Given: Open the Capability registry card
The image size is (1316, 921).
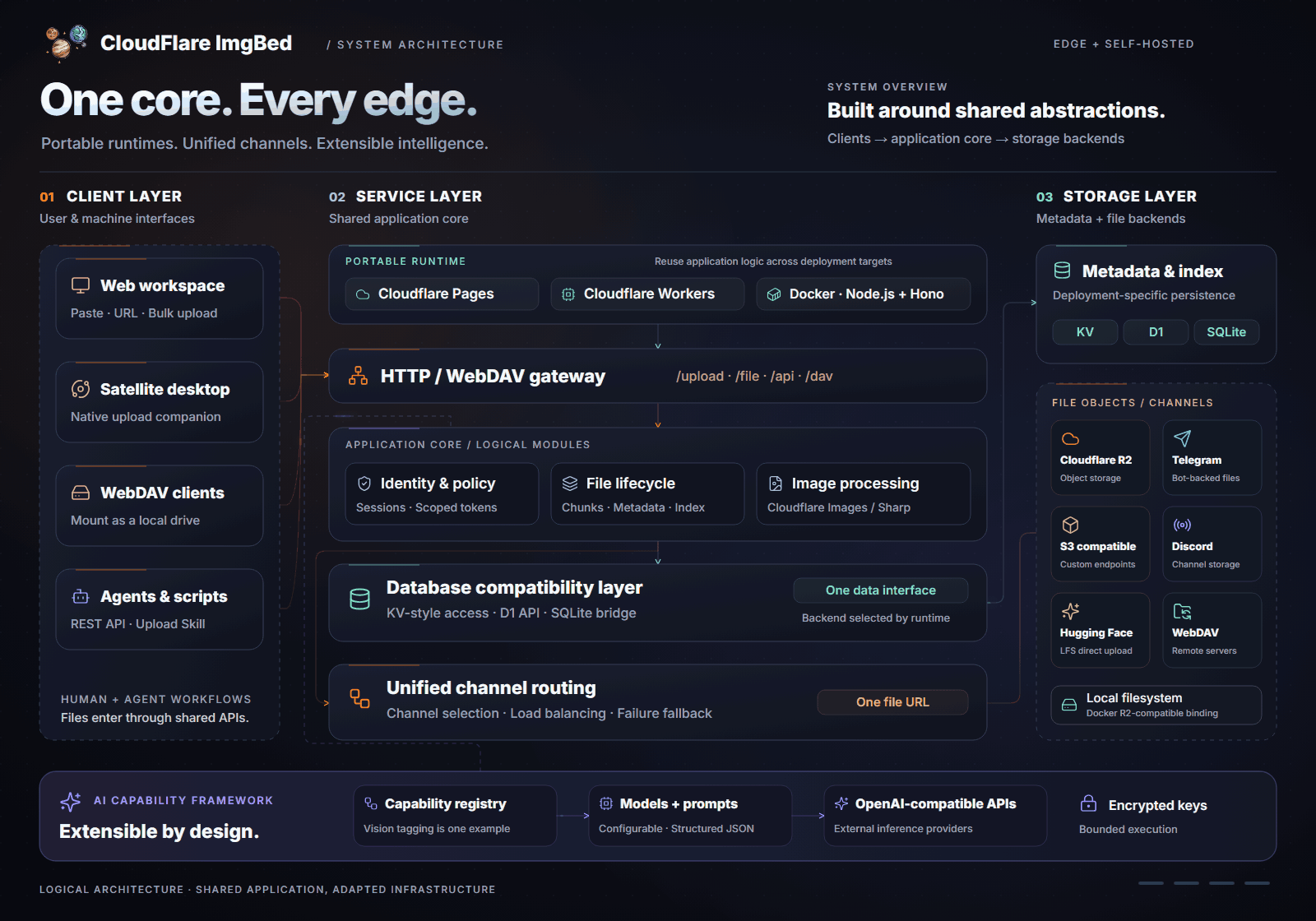Looking at the screenshot, I should (x=456, y=816).
